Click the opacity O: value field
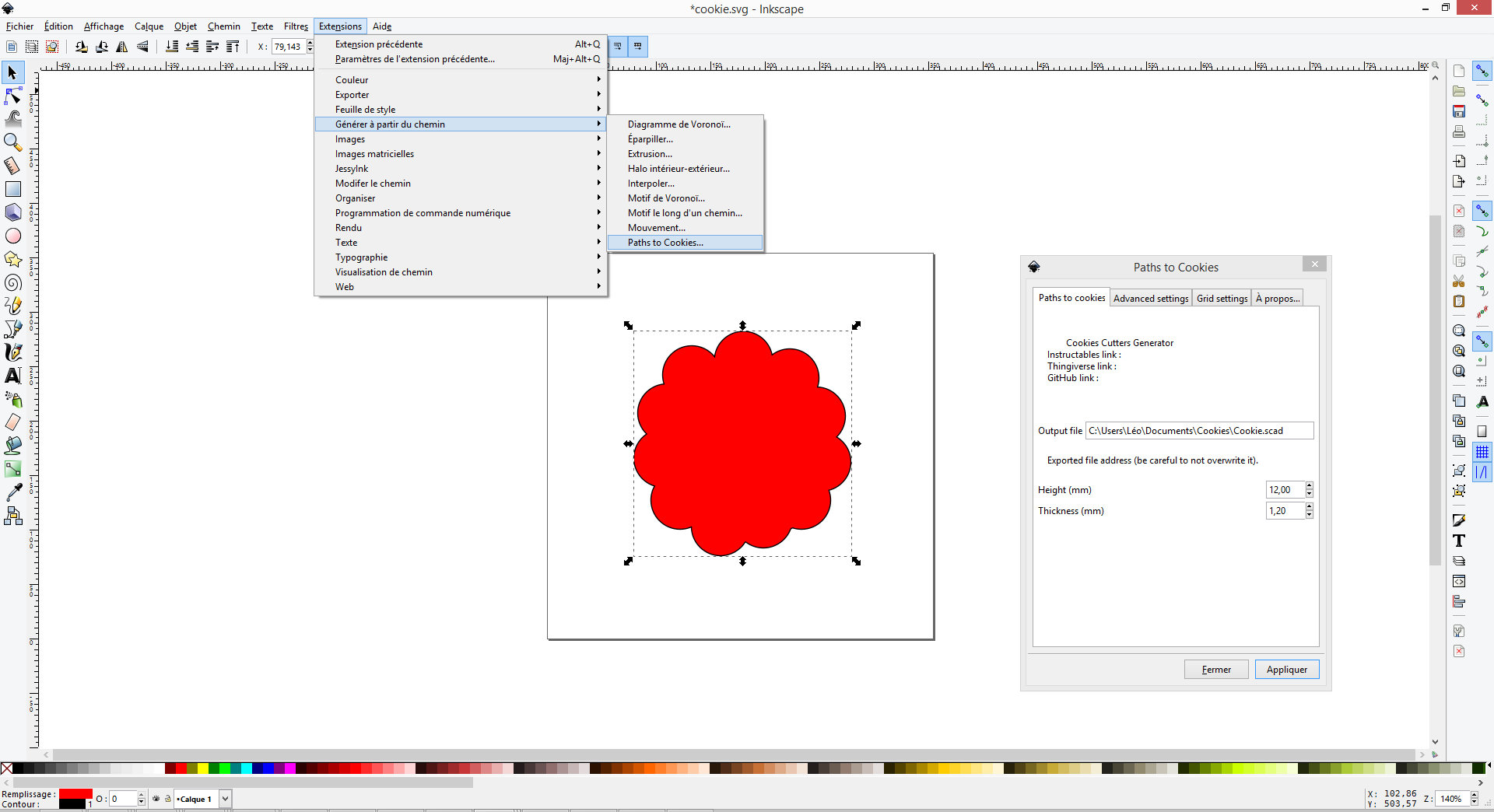The height and width of the screenshot is (812, 1494). click(123, 799)
